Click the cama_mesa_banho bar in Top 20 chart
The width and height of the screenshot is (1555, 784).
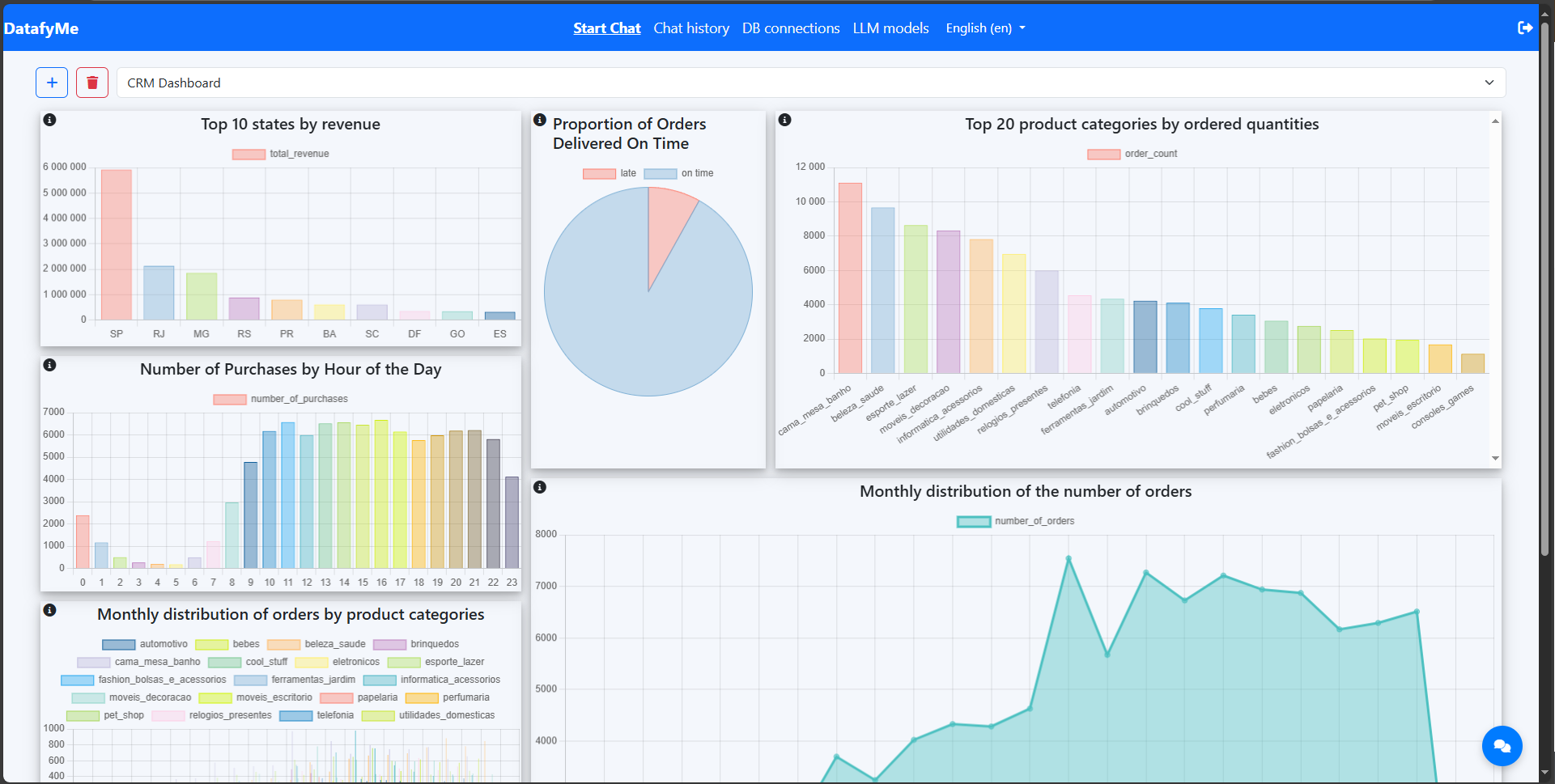pos(850,278)
